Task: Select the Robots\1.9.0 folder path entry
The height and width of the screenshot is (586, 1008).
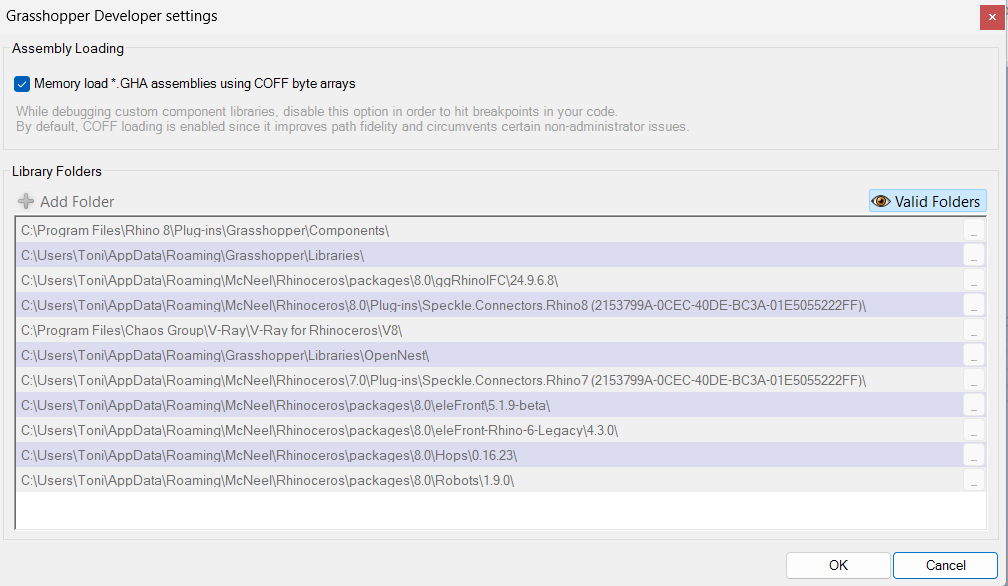Action: click(489, 481)
